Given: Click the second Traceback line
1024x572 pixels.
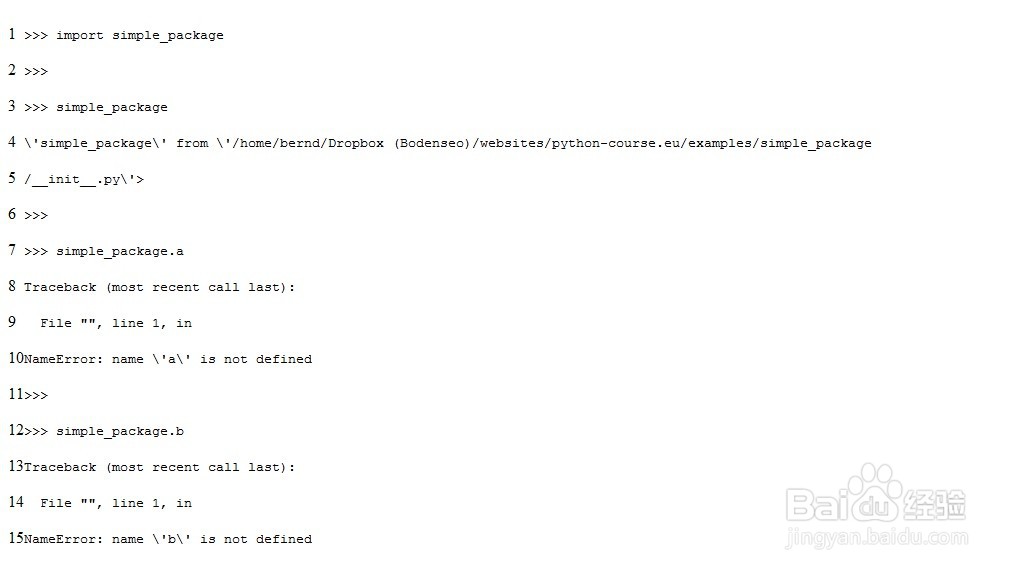Looking at the screenshot, I should point(159,468).
